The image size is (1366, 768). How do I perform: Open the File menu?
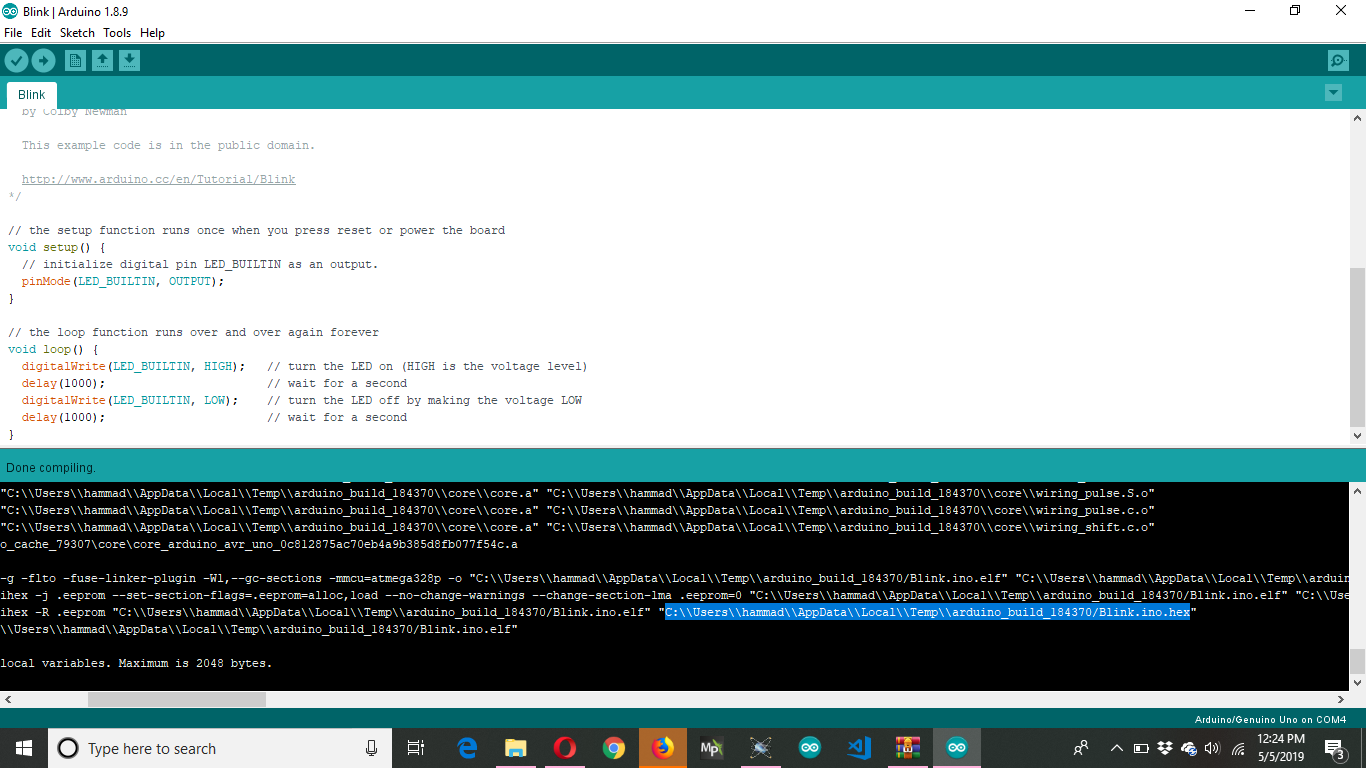coord(13,33)
